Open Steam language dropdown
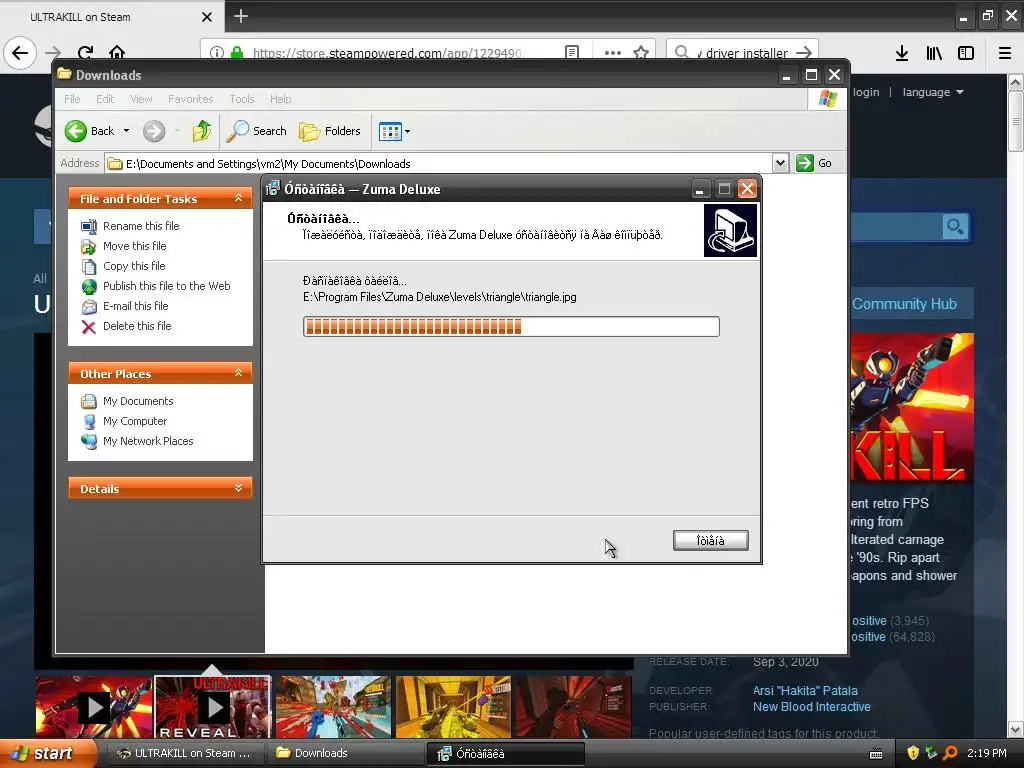This screenshot has width=1024, height=768. [x=933, y=92]
